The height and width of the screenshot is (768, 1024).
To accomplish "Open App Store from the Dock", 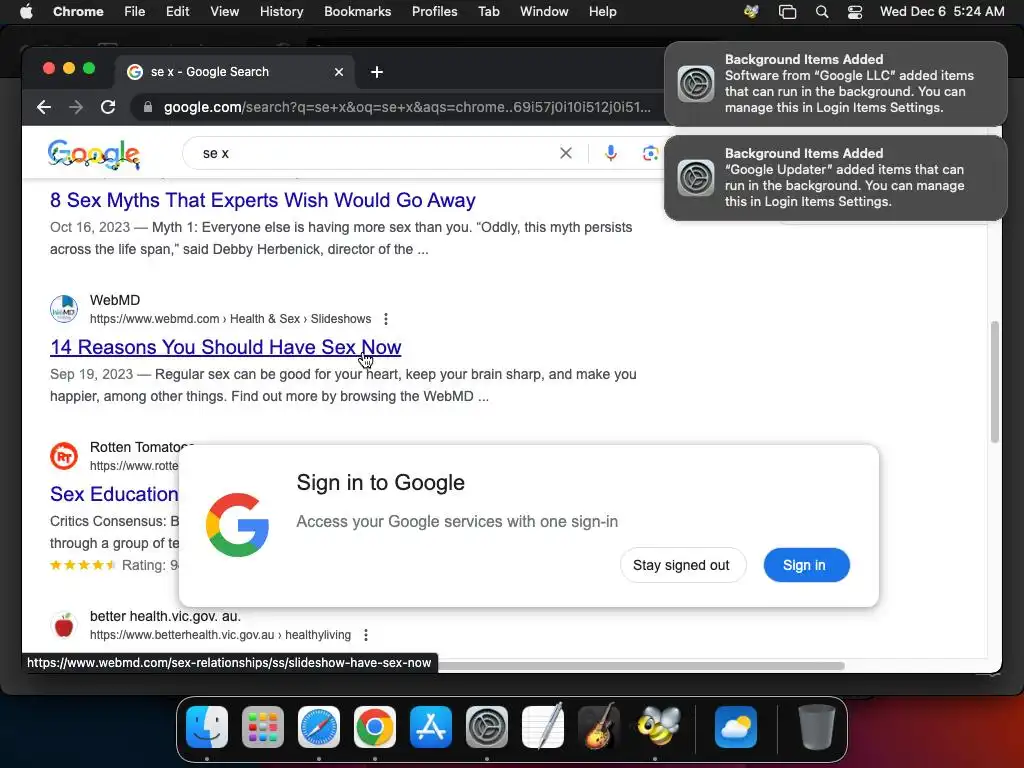I will click(431, 727).
